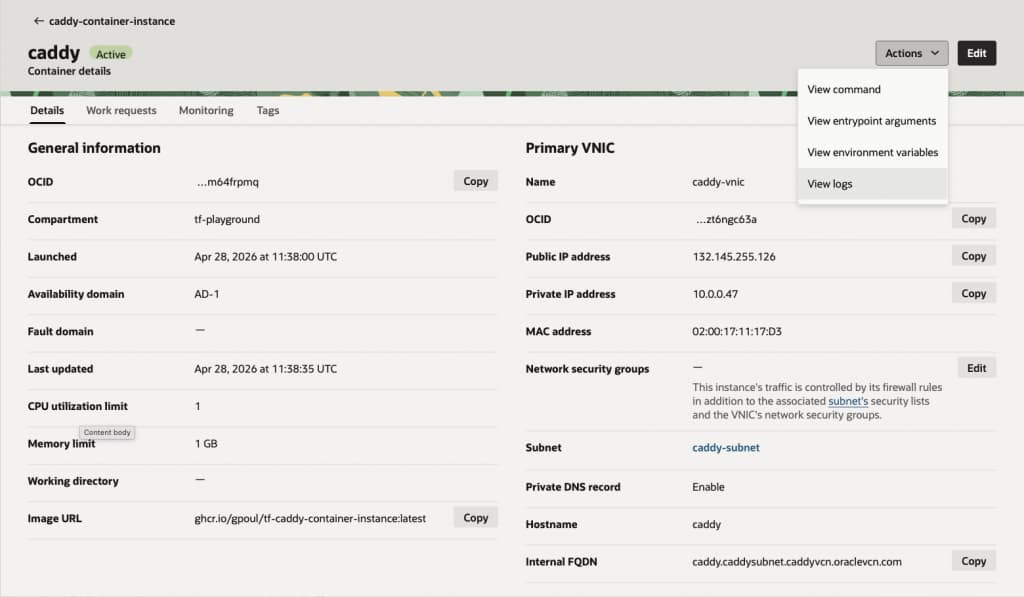This screenshot has width=1024, height=597.
Task: Click the Hostname value caddy
Action: pos(706,524)
